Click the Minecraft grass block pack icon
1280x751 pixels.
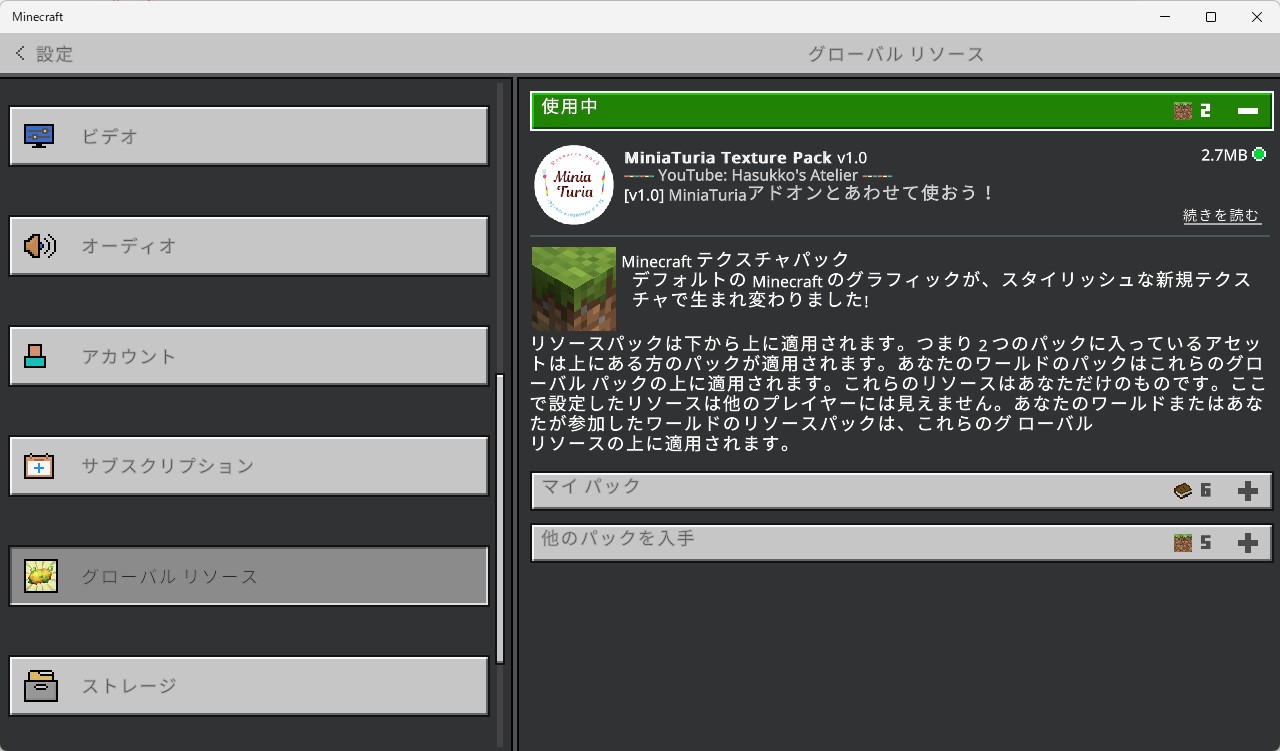pyautogui.click(x=573, y=288)
